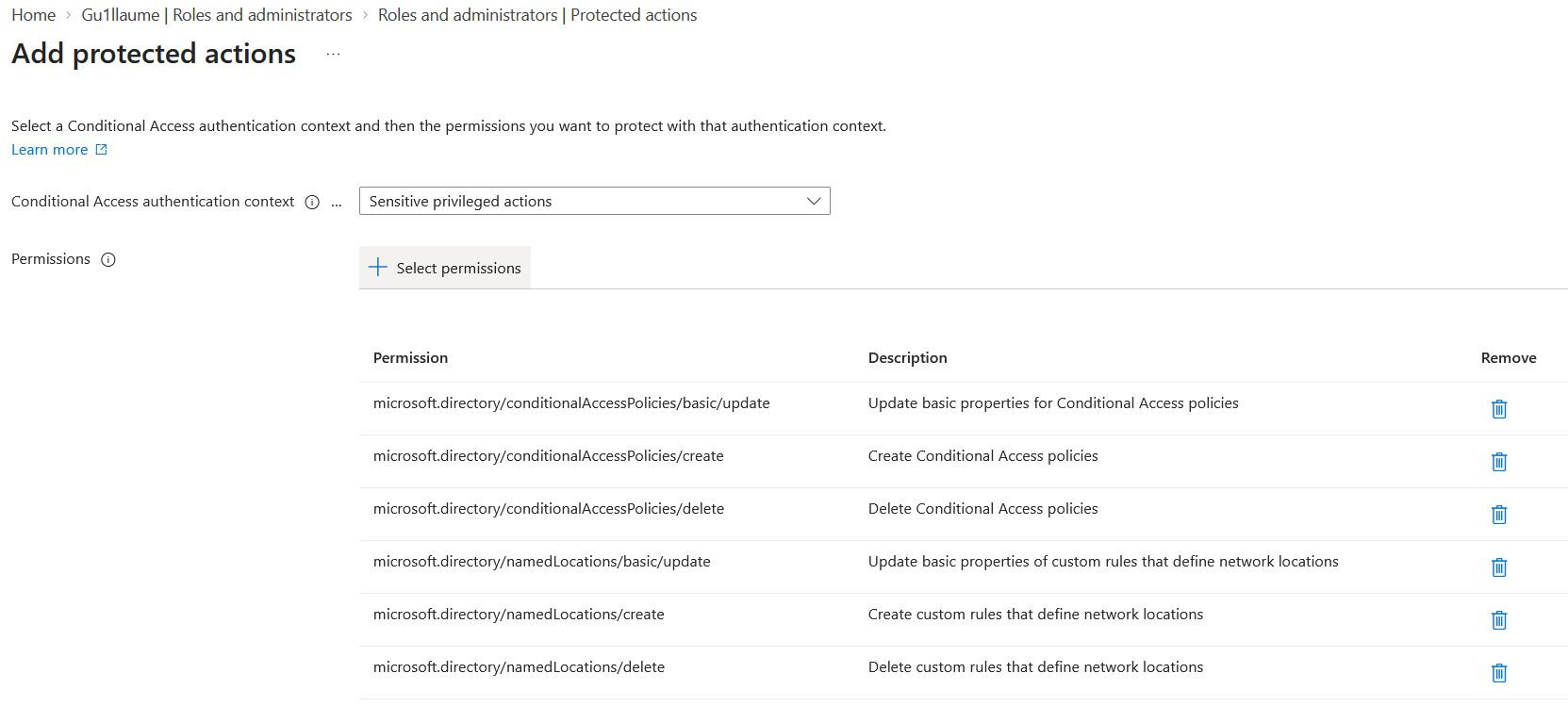Select text microsoft.directory/conditionalAccessPolicies/basic/update
Viewport: 1568px width, 706px height.
click(x=571, y=403)
